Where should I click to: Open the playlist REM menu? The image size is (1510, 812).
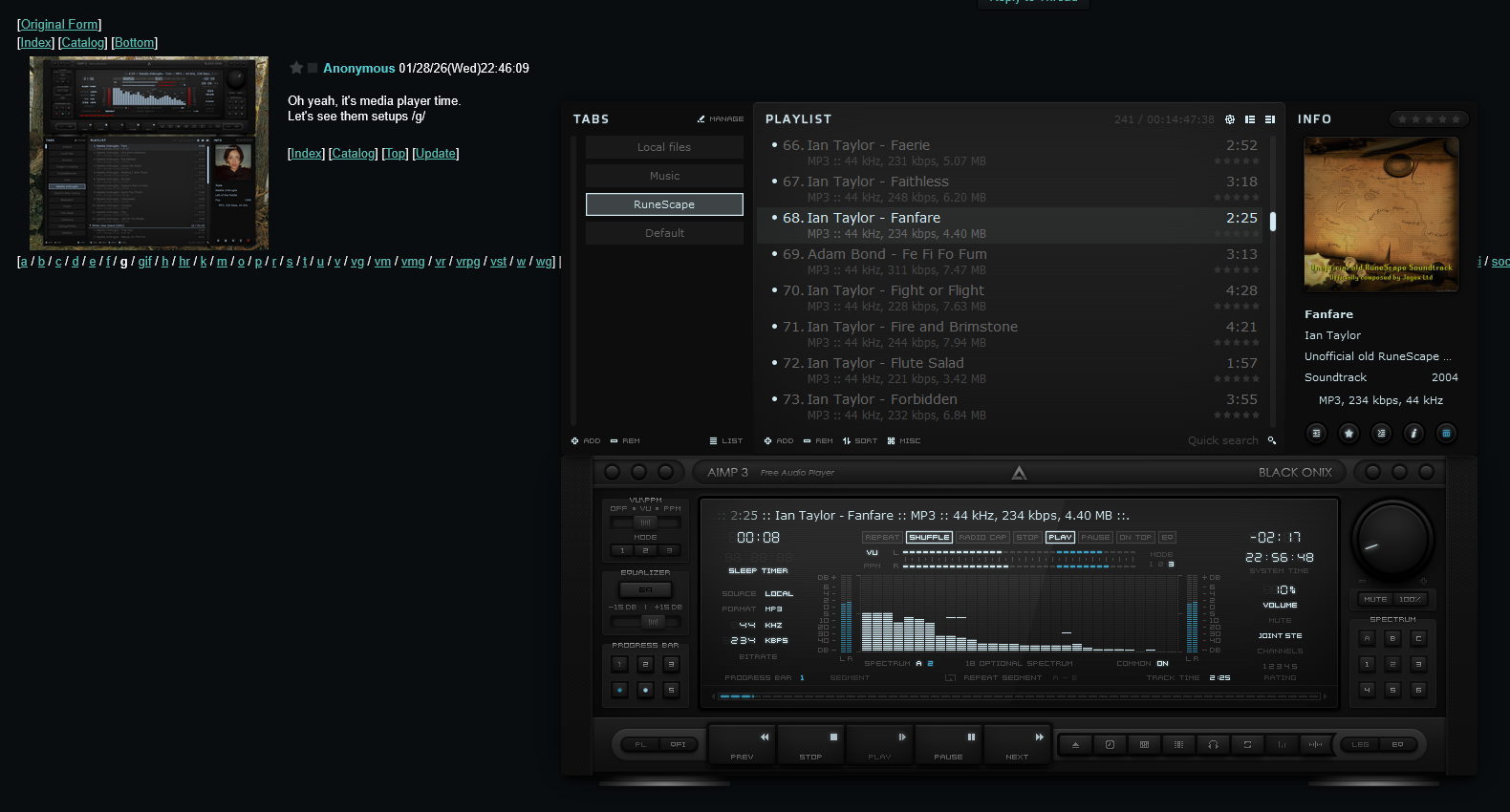pos(818,440)
